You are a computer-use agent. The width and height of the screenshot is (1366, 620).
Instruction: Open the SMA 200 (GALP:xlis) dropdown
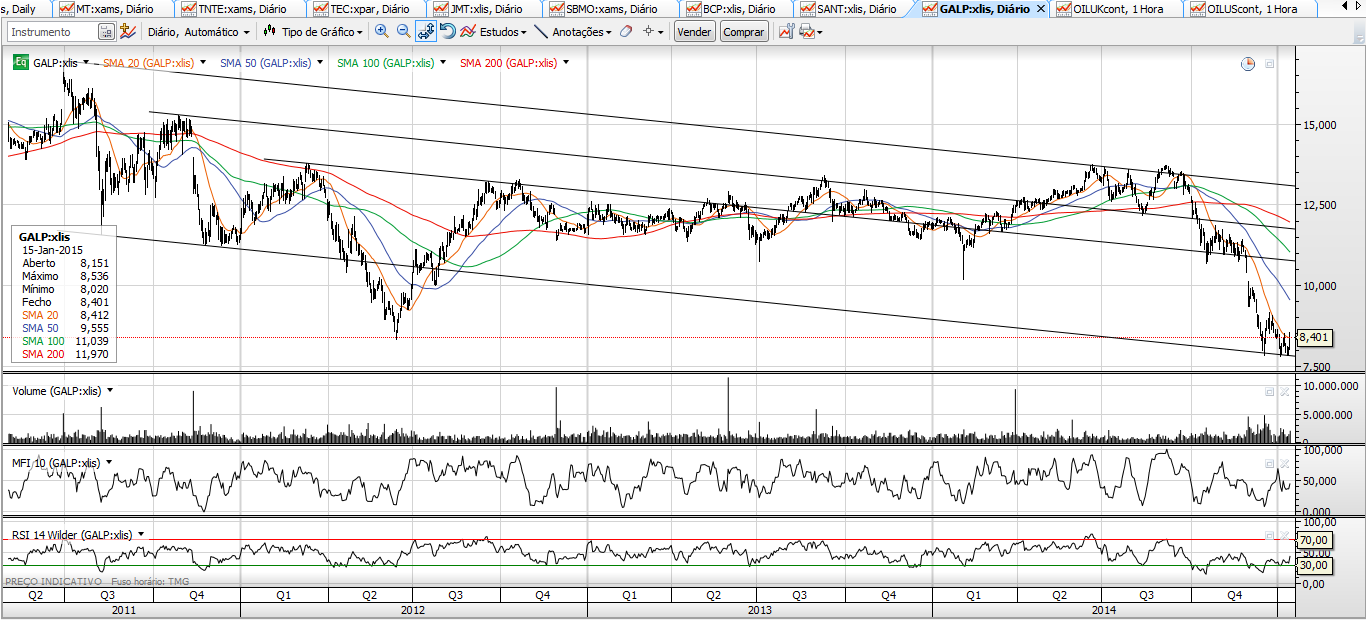pyautogui.click(x=566, y=63)
